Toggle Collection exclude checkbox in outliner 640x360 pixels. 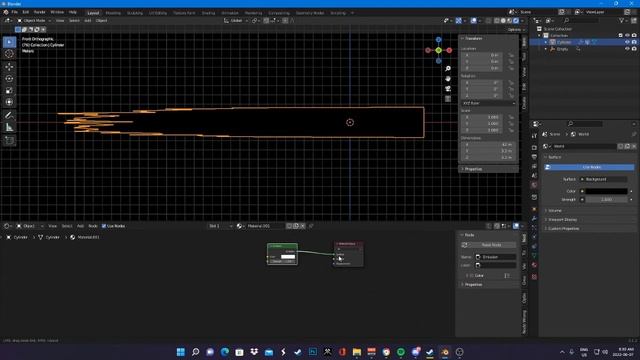pyautogui.click(x=620, y=36)
